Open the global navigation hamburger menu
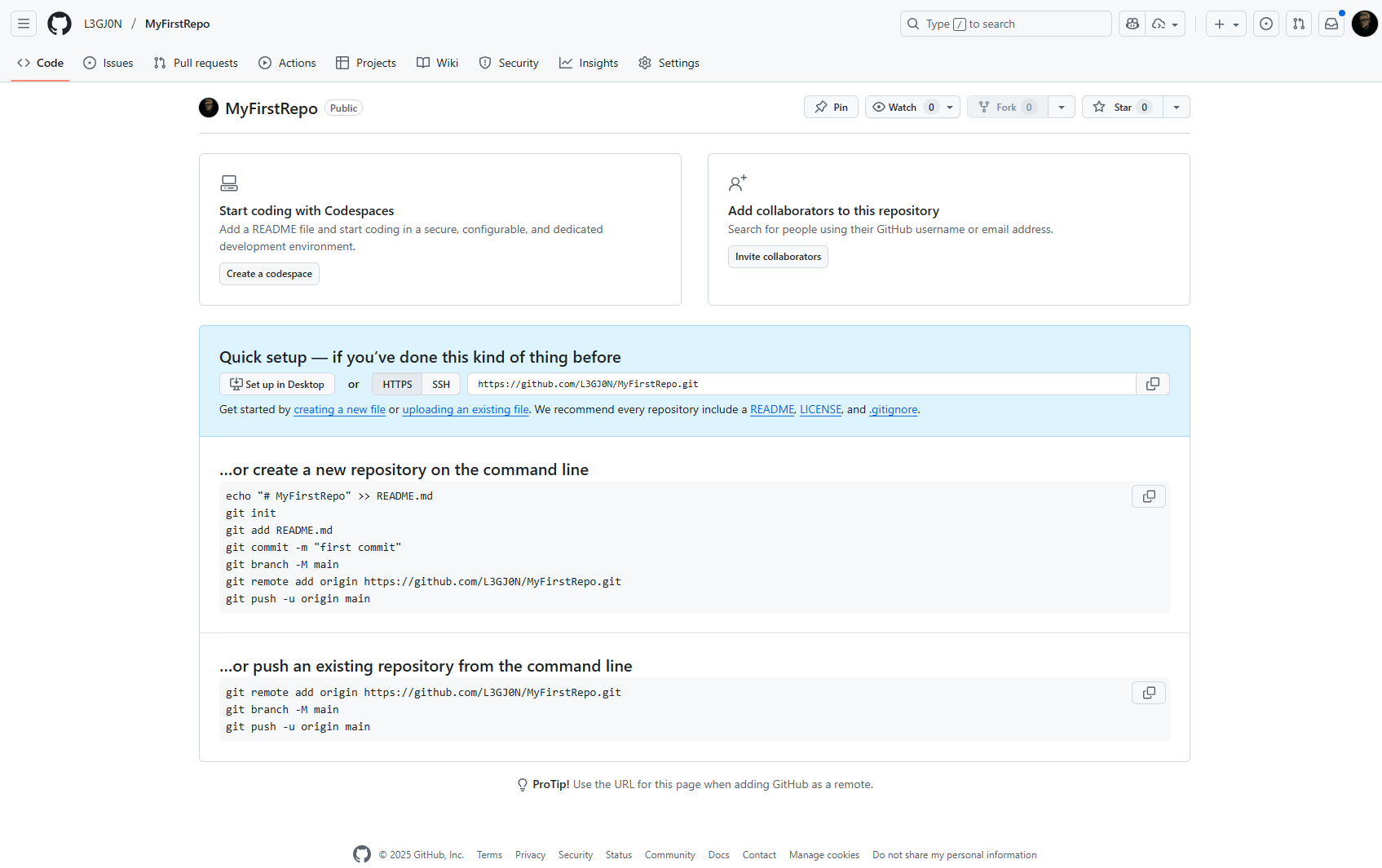This screenshot has width=1382, height=868. 23,23
